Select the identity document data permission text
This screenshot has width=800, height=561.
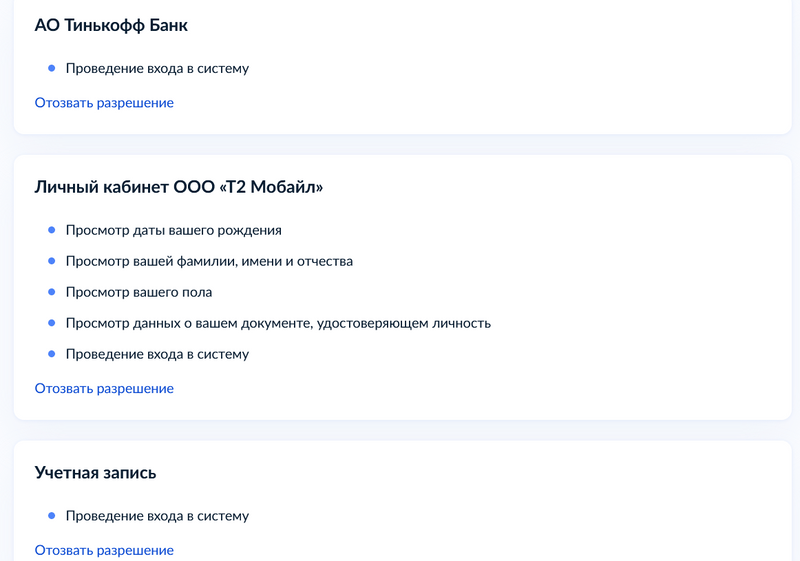pos(278,323)
